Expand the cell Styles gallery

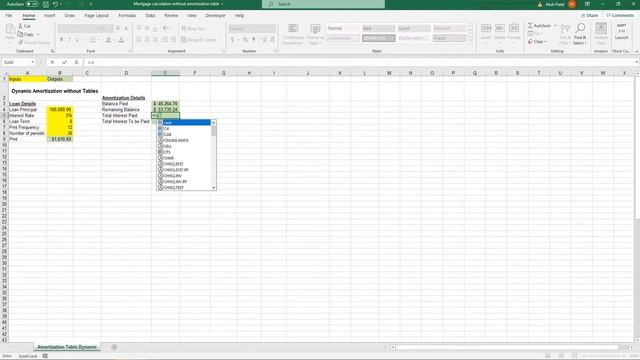(x=470, y=40)
